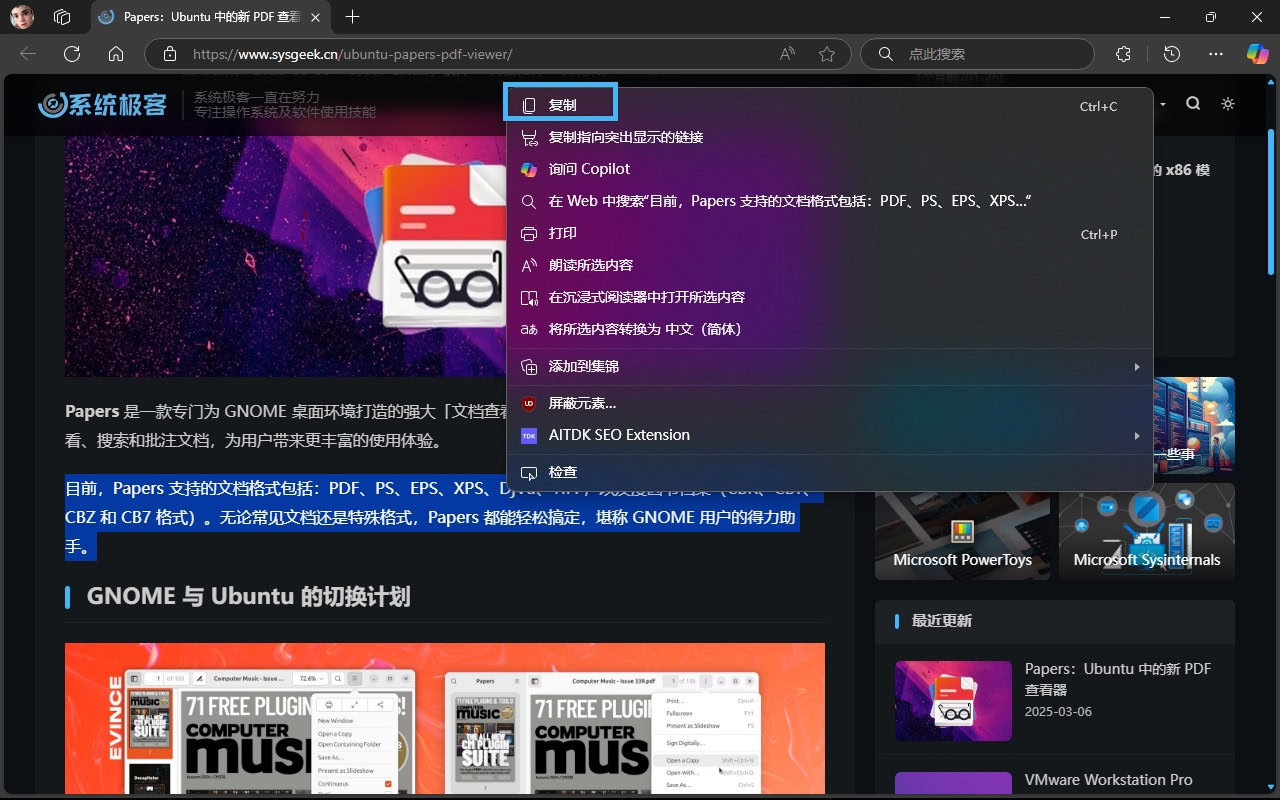Select 朗读所选内容 menu entry
The width and height of the screenshot is (1280, 800).
click(830, 265)
